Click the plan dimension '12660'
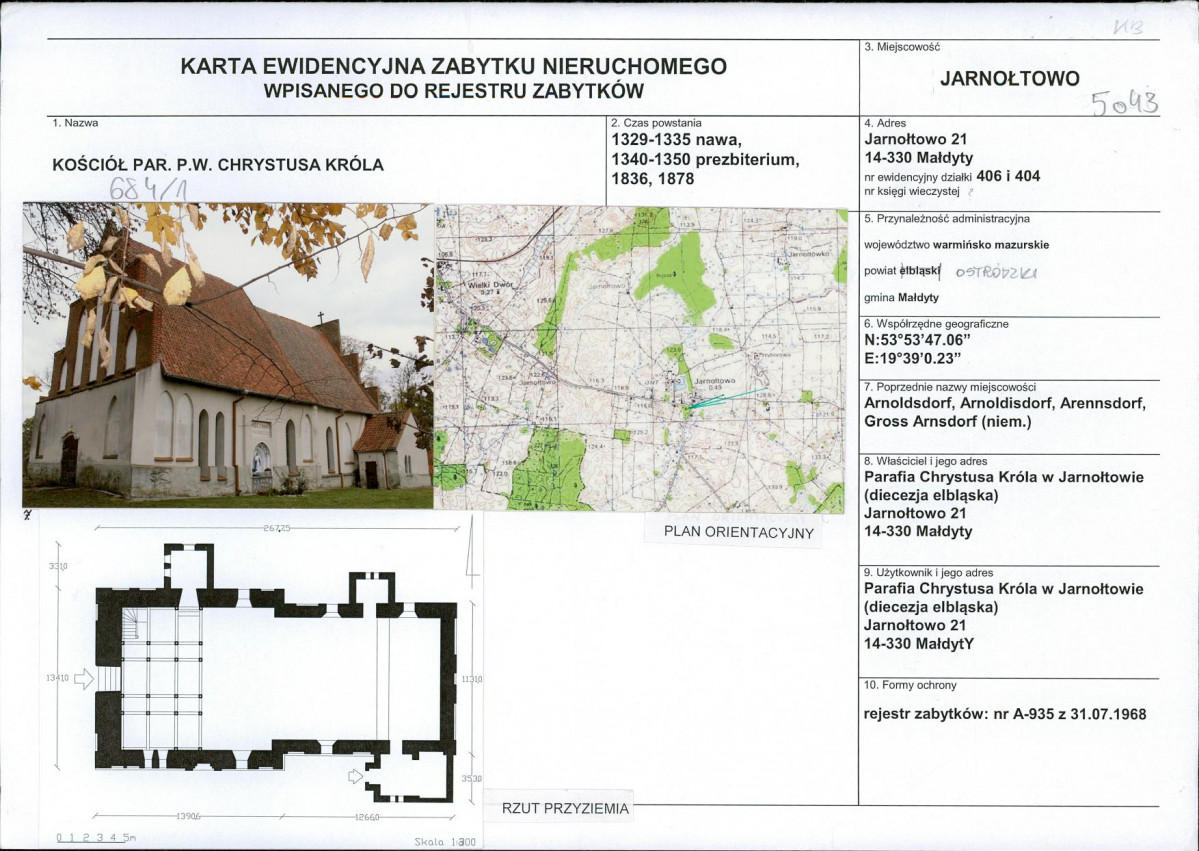This screenshot has height=851, width=1199. pos(367,817)
